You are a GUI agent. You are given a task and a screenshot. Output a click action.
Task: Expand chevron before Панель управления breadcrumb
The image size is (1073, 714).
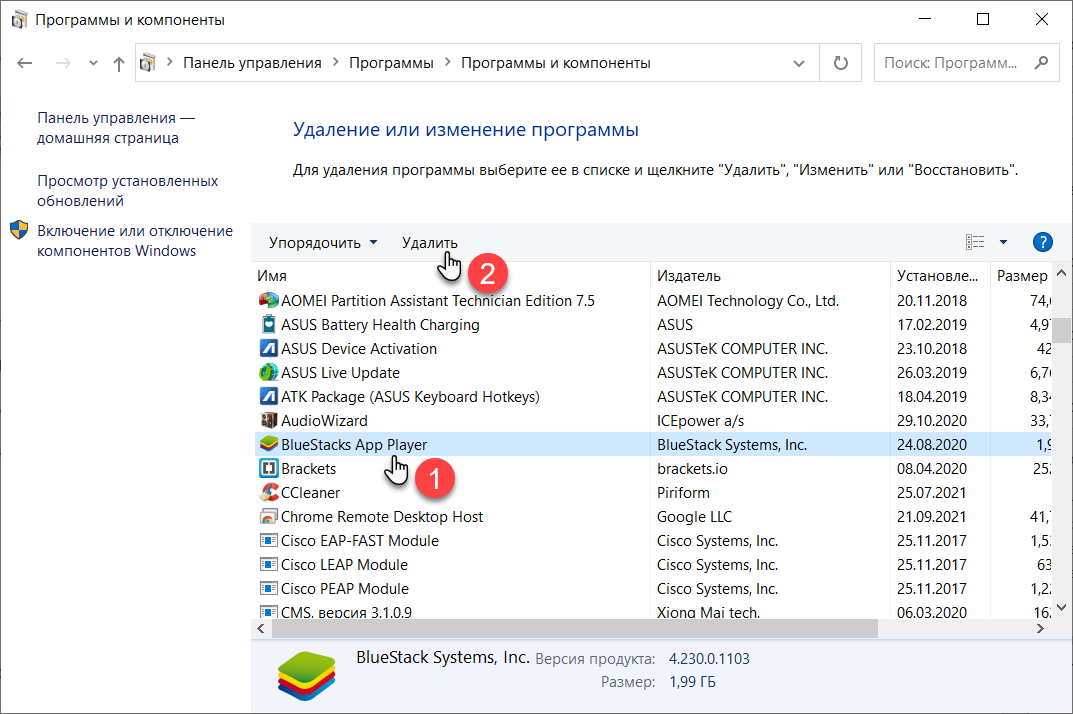[169, 62]
